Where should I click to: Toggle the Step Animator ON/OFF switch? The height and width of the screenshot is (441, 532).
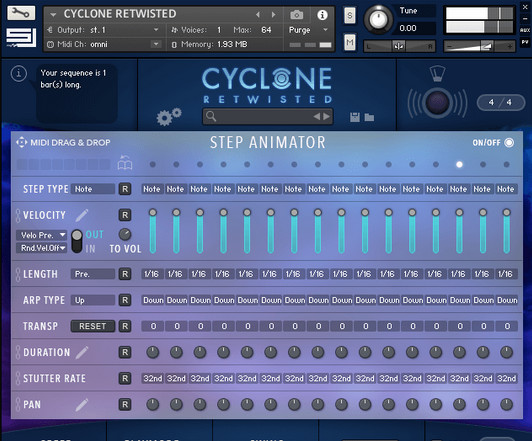coord(509,142)
